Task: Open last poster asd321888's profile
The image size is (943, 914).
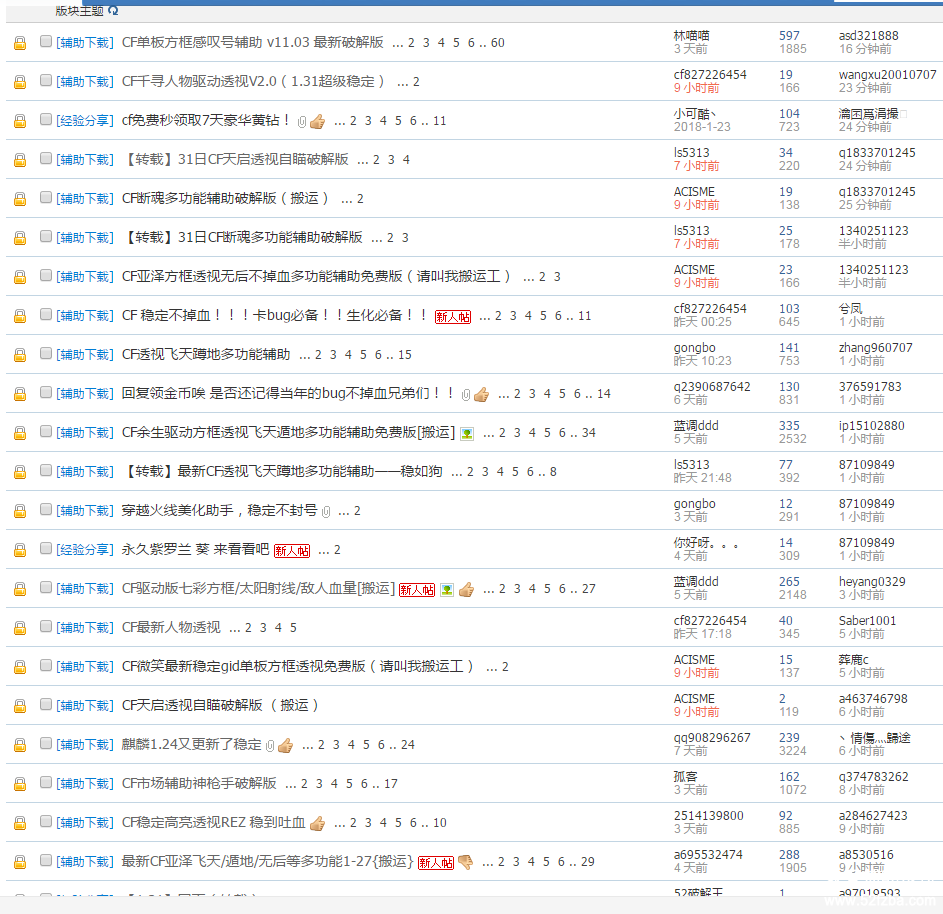Action: point(868,35)
